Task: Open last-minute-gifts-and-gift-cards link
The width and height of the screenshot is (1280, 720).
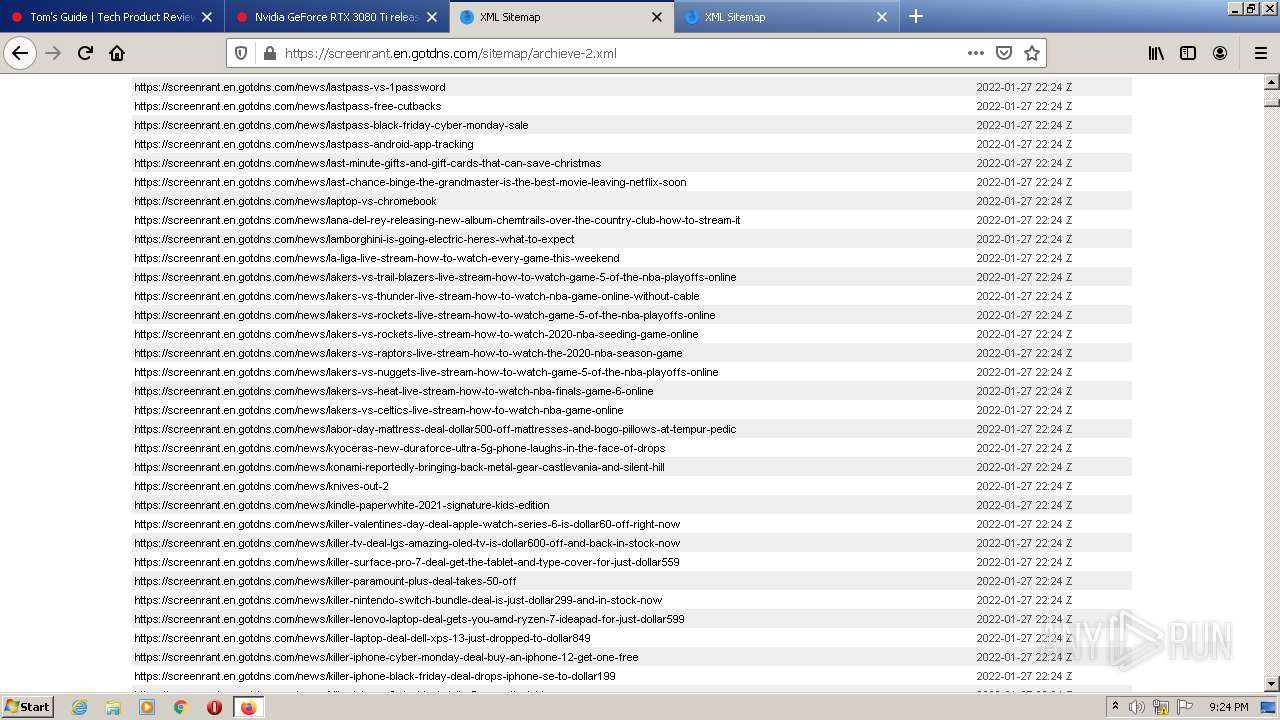Action: pos(368,163)
